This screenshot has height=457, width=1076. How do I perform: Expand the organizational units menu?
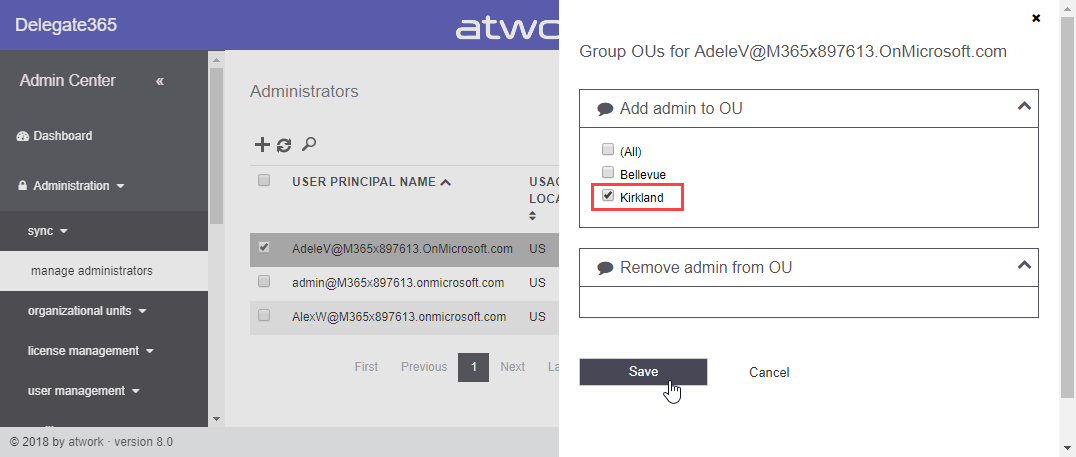pos(86,311)
